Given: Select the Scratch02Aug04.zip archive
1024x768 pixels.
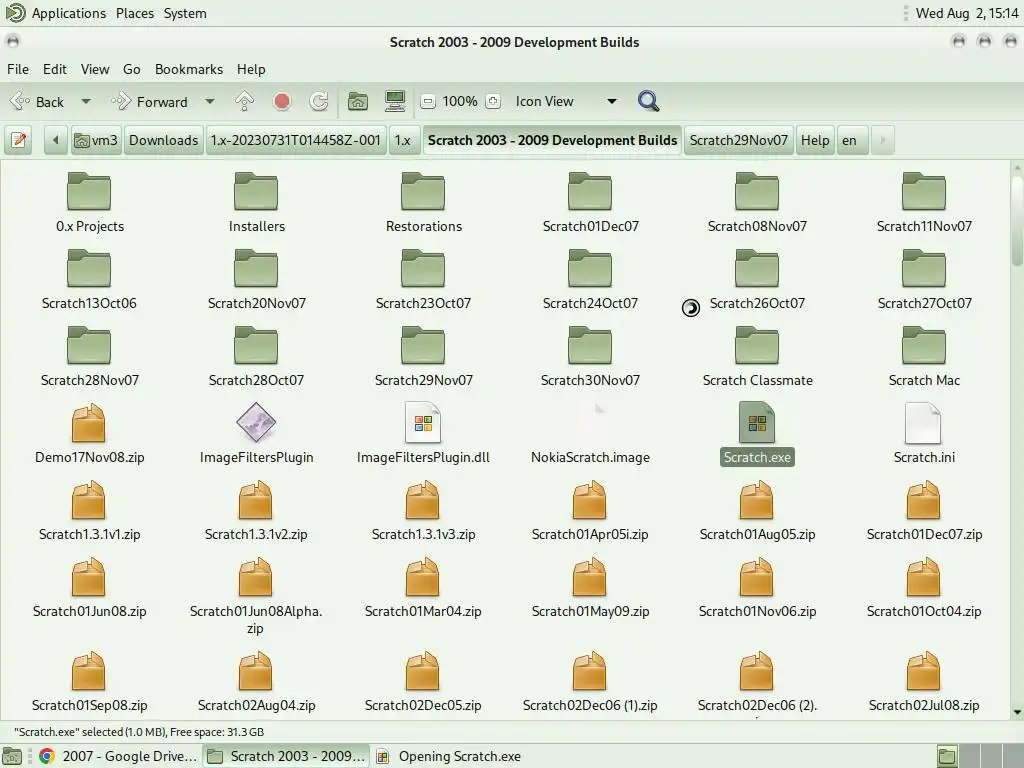Looking at the screenshot, I should pyautogui.click(x=256, y=682).
